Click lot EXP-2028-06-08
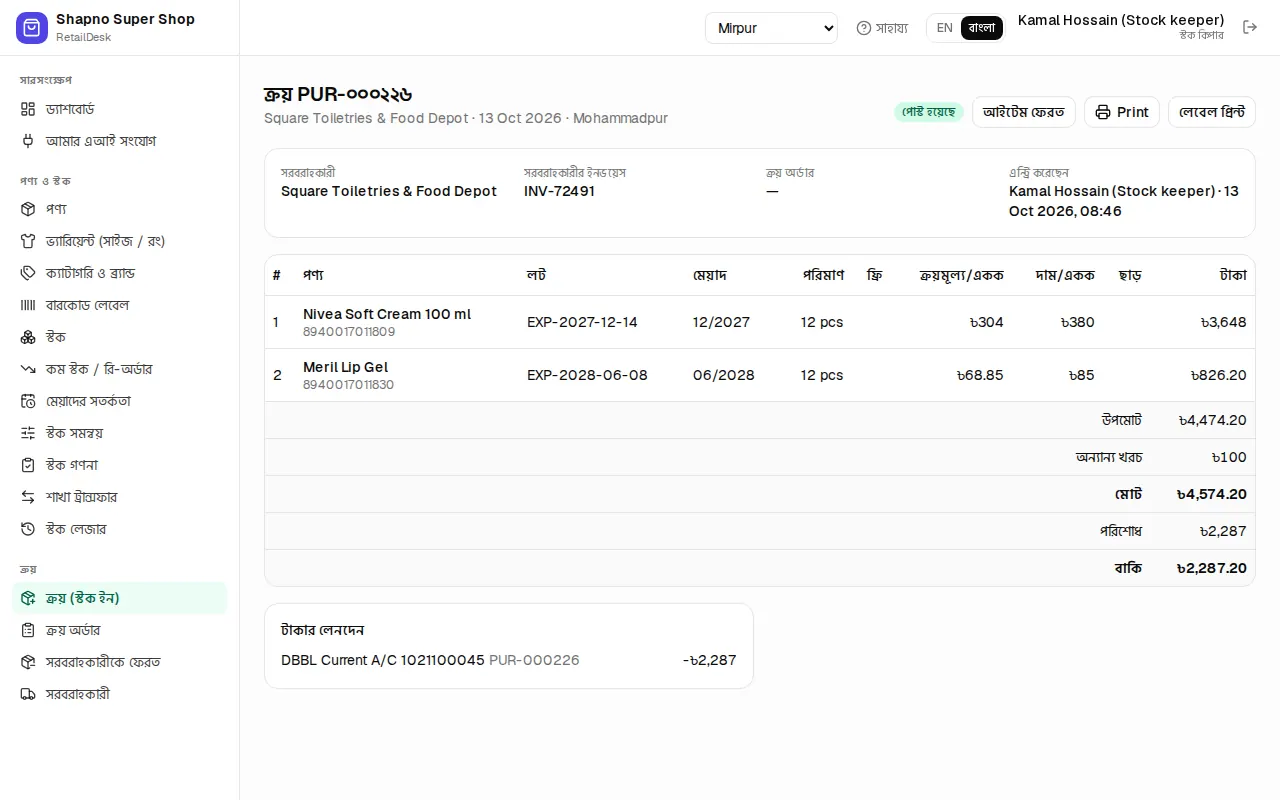The width and height of the screenshot is (1280, 800). [x=587, y=375]
